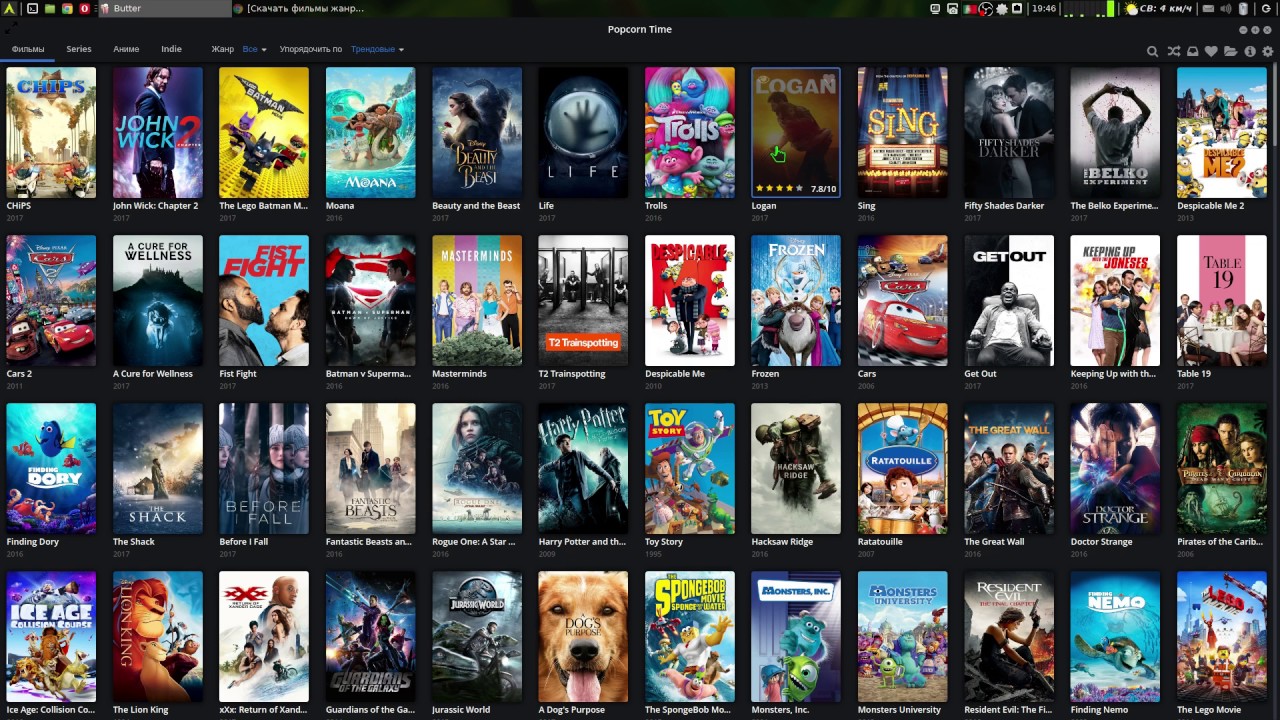The height and width of the screenshot is (720, 1280).
Task: Open the terminal icon in the top panel
Action: [x=32, y=8]
